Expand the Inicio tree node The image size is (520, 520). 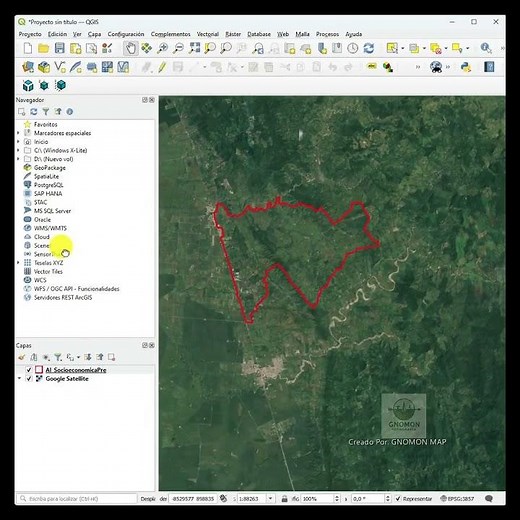(x=18, y=142)
